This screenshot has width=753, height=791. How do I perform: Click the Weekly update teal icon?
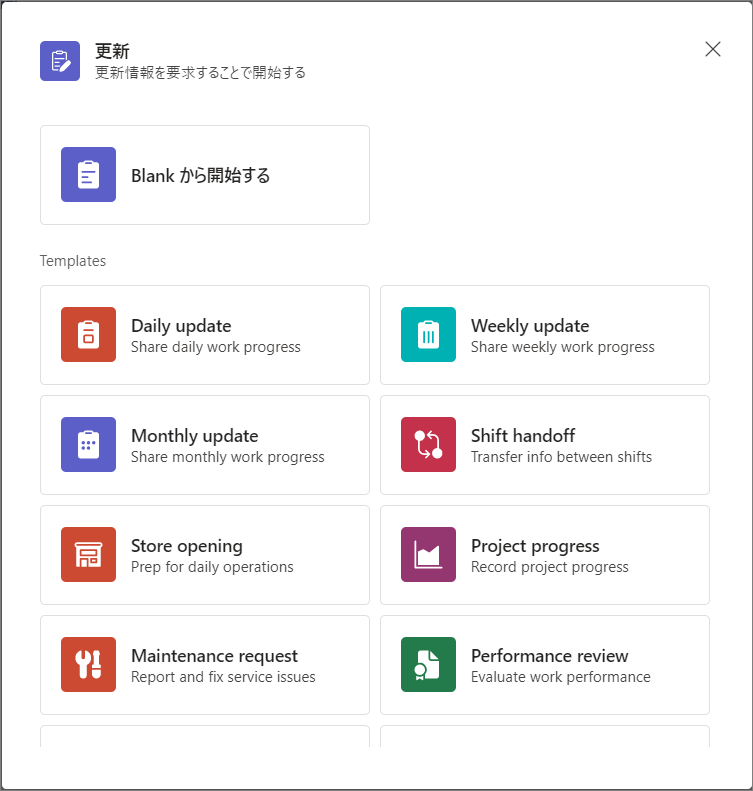pos(428,334)
